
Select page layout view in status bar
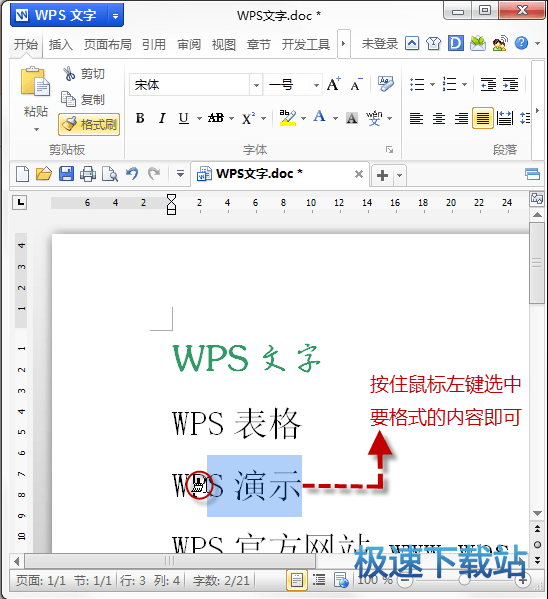click(x=297, y=580)
